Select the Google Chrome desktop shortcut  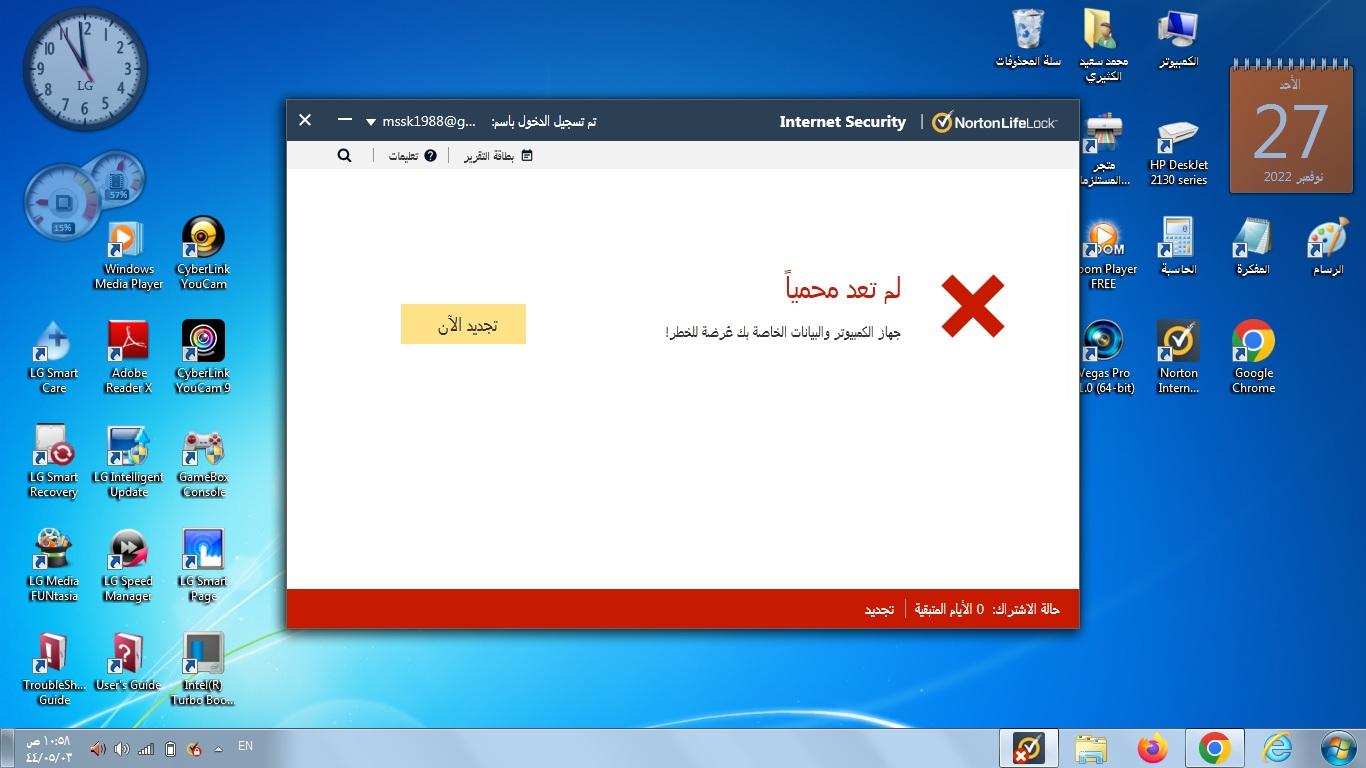coord(1253,357)
